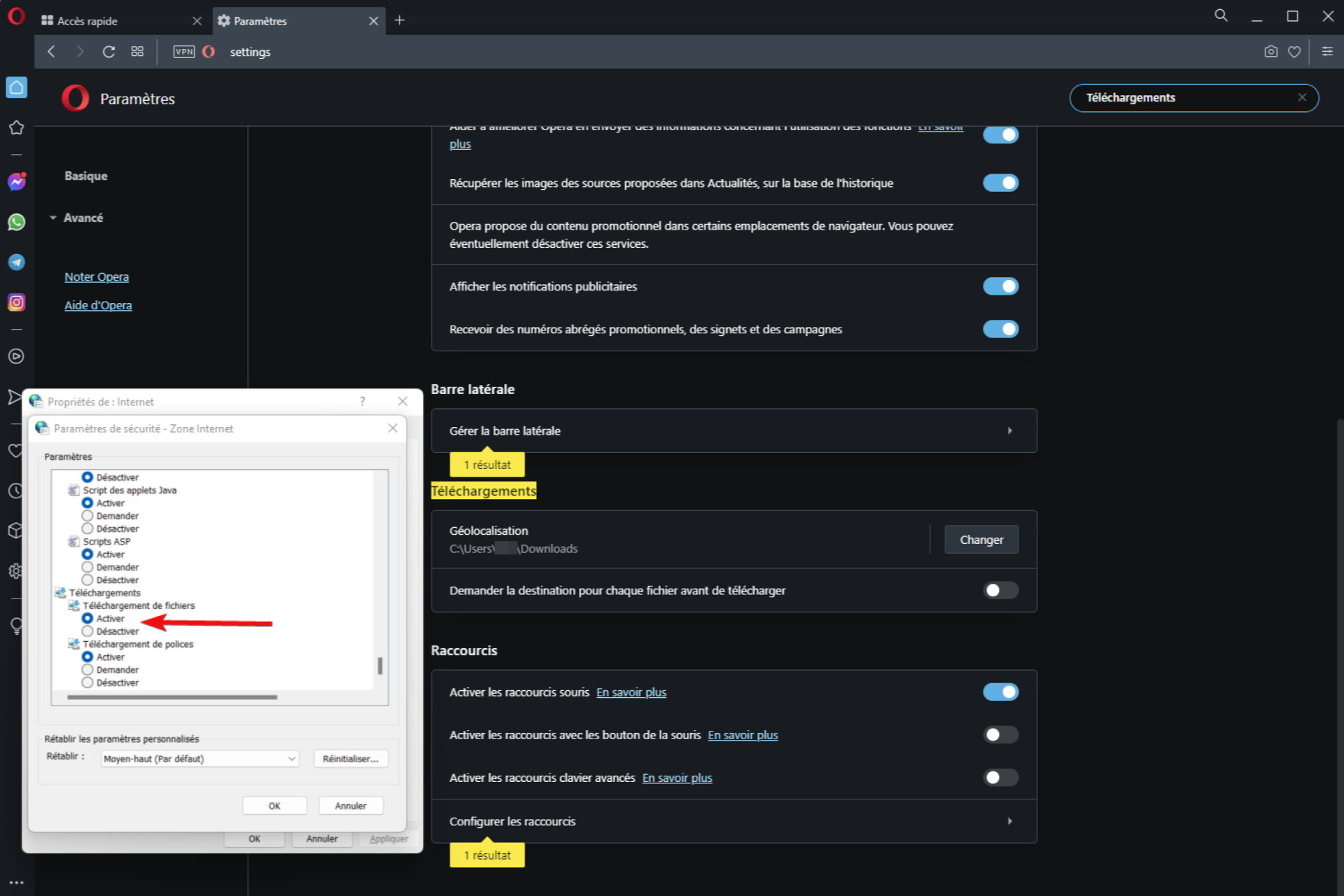Open the Easy Setup panel icon
The height and width of the screenshot is (896, 1344).
point(1326,51)
